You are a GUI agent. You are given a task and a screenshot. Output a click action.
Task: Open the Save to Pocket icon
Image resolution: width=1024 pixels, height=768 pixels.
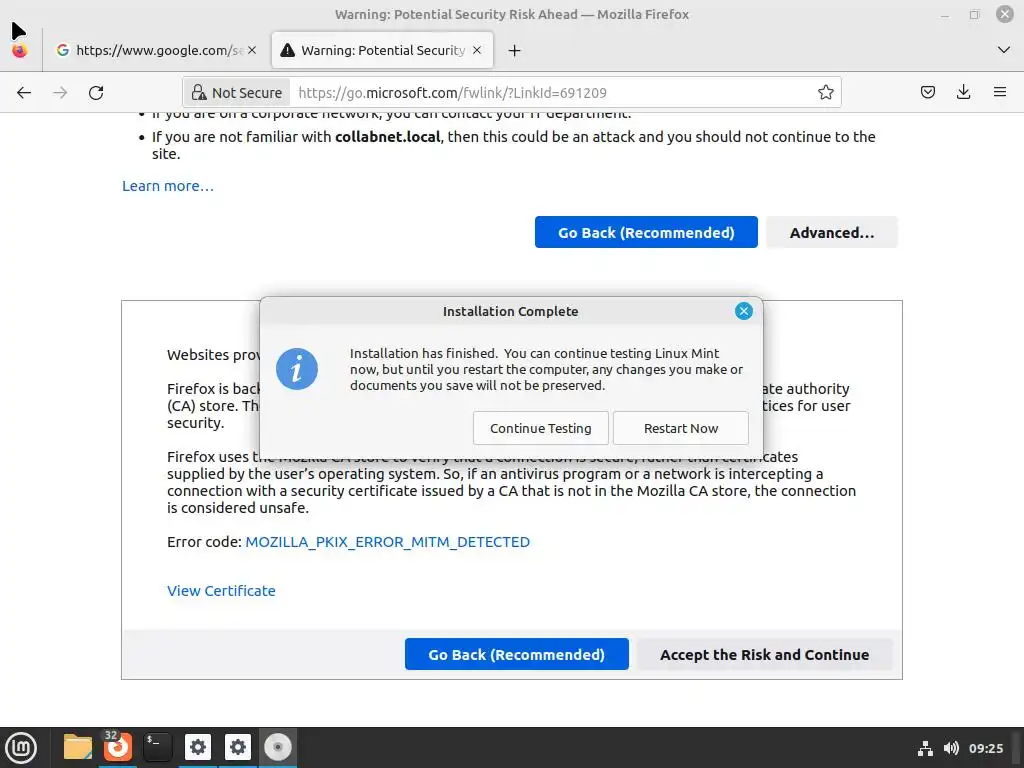click(927, 92)
